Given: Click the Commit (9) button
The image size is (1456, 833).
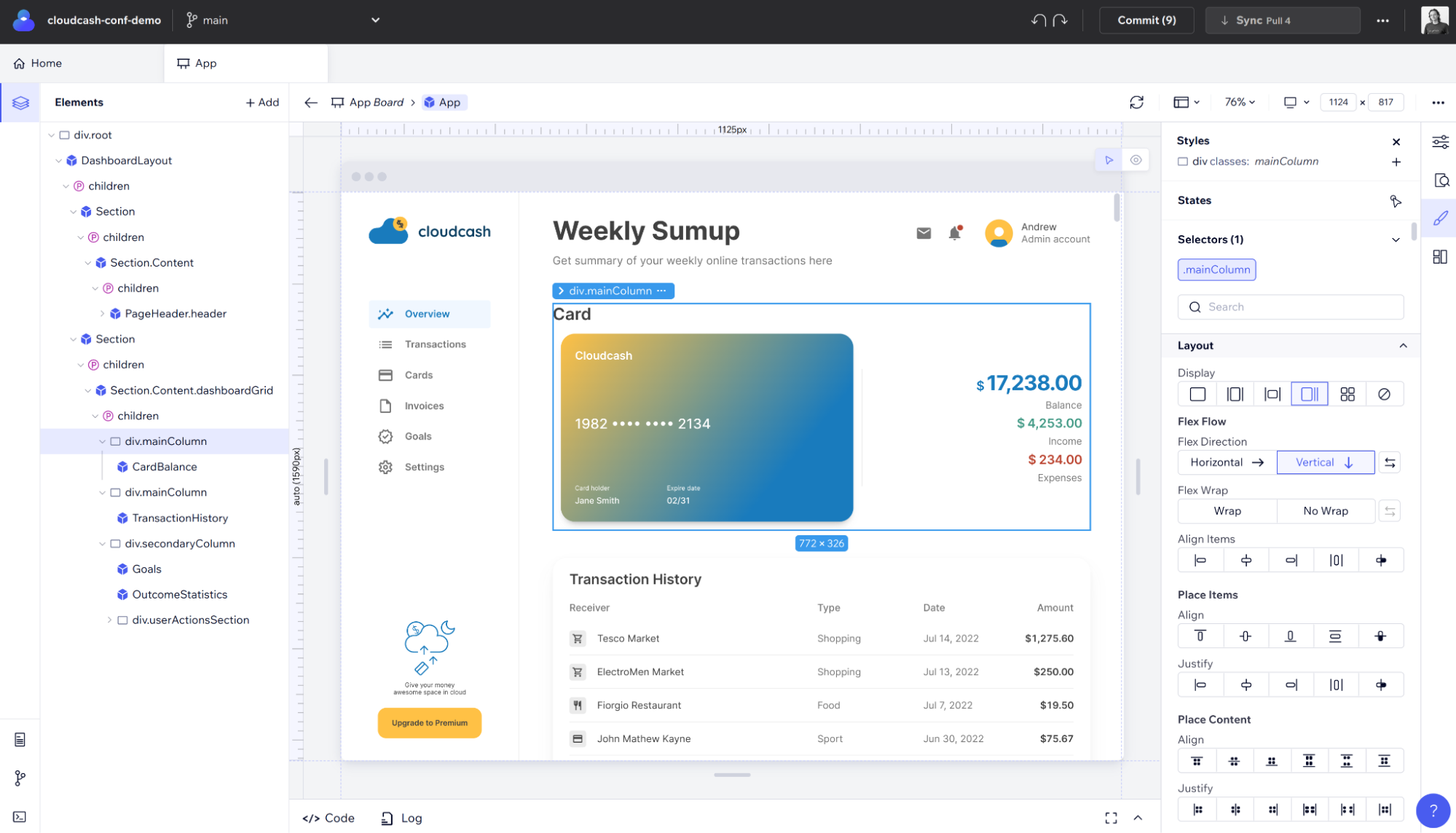Looking at the screenshot, I should click(1146, 20).
